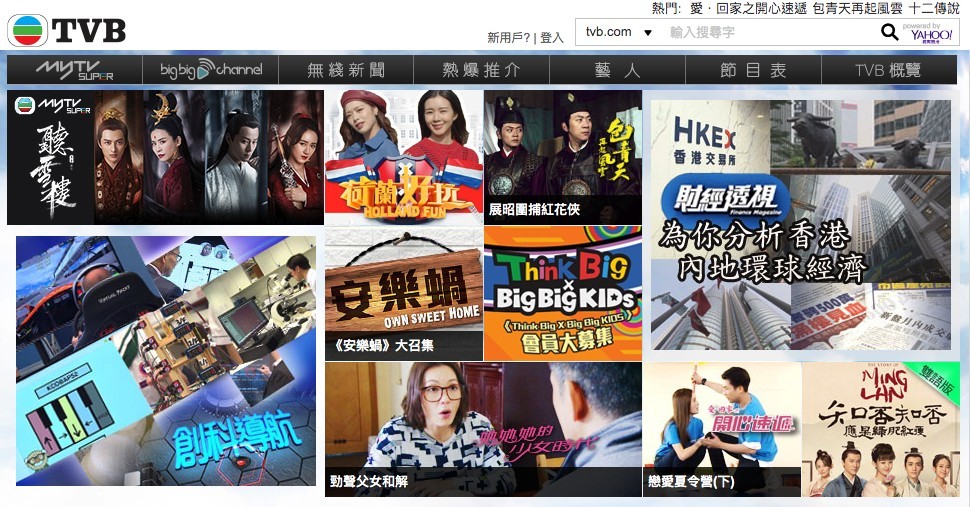Viewport: 970px width, 507px height.
Task: Open Think Big X Big Big Kids banner
Action: tap(563, 294)
